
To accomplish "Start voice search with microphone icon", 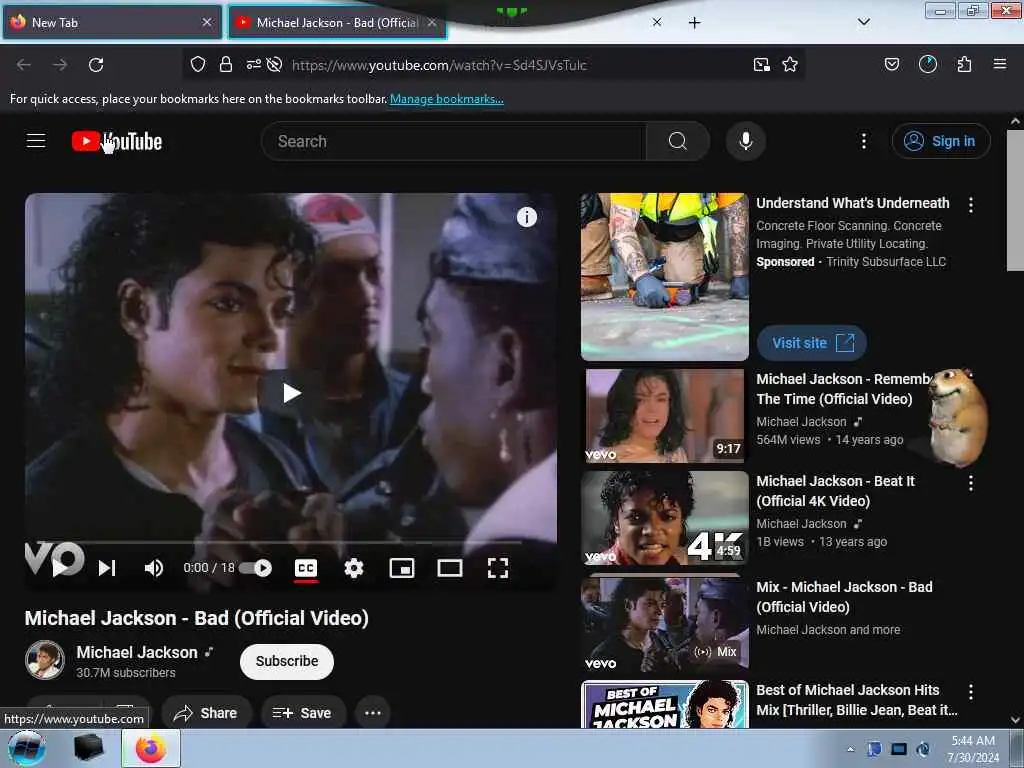I will point(746,141).
